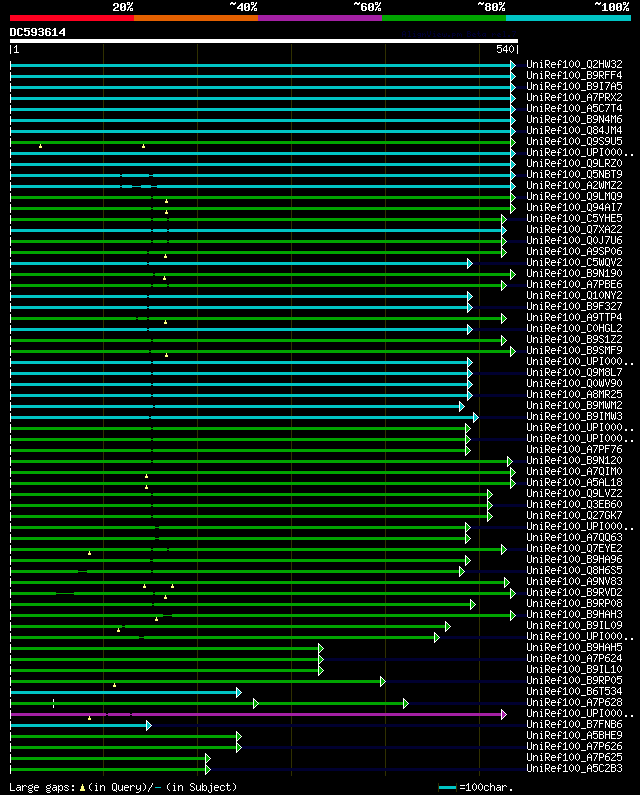The height and width of the screenshot is (795, 640).
Task: Open hit UniRef100_B9RFF4
Action: [574, 76]
